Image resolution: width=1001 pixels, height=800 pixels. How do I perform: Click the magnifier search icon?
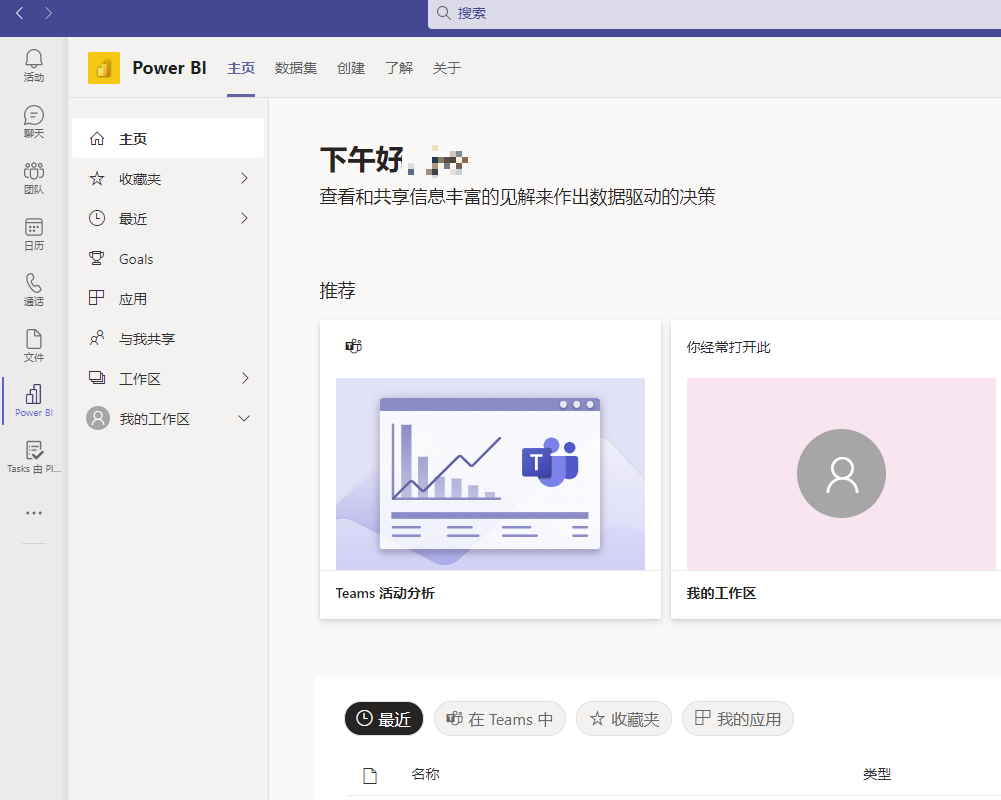pyautogui.click(x=444, y=13)
